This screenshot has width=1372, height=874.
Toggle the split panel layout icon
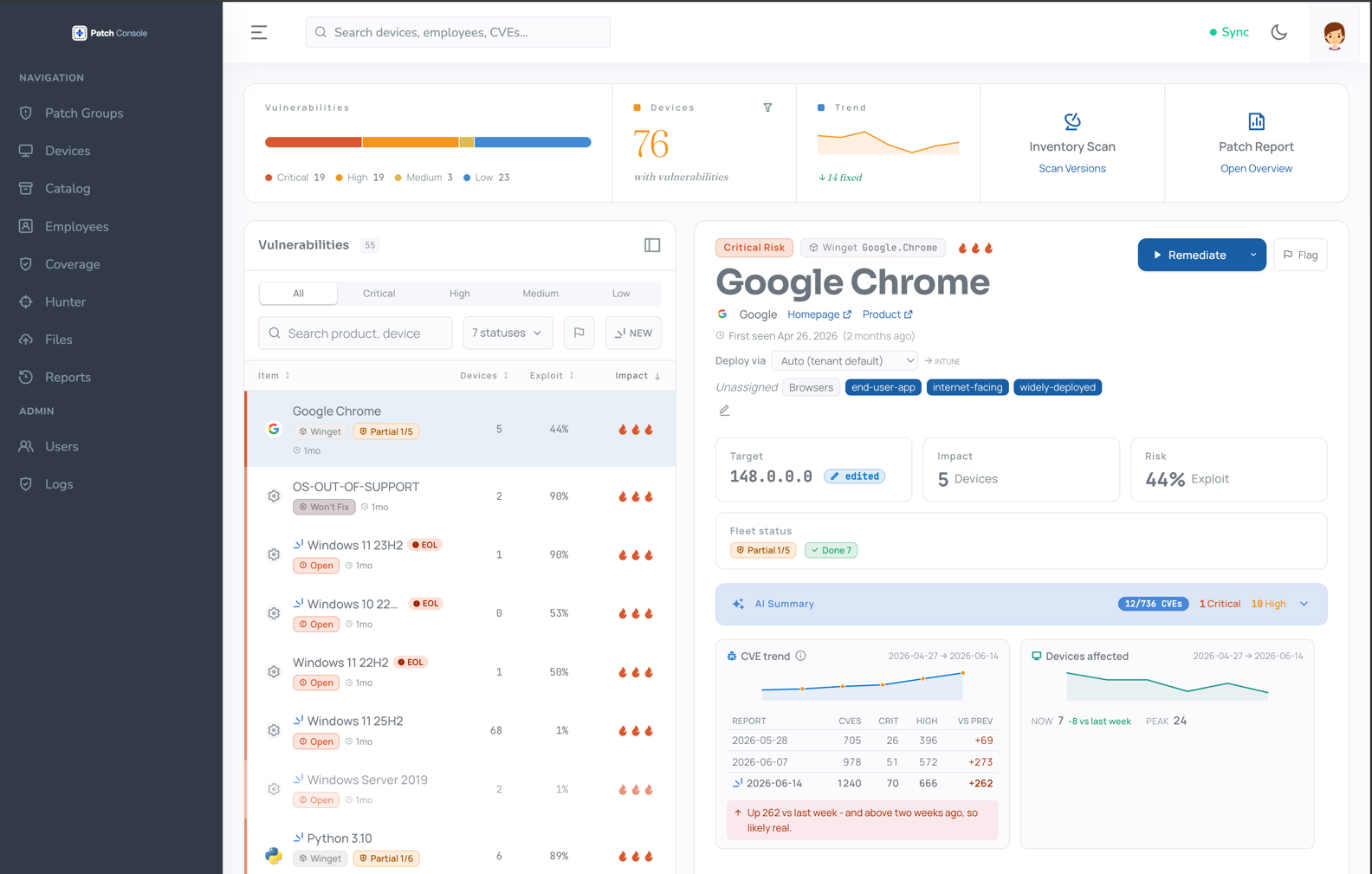[x=652, y=245]
